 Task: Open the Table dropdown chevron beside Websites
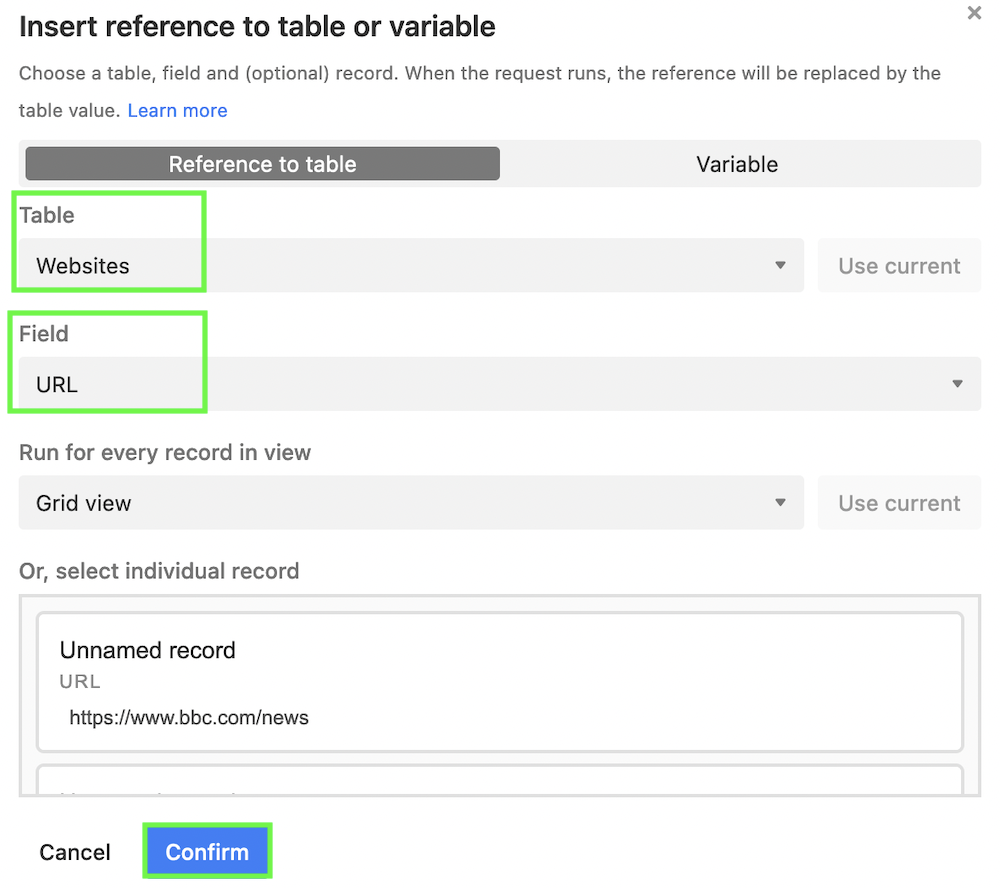(781, 265)
